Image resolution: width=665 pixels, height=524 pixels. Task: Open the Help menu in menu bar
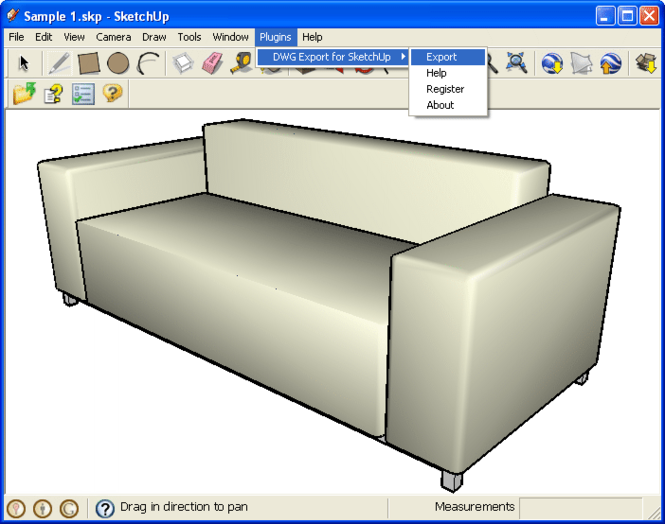[312, 37]
